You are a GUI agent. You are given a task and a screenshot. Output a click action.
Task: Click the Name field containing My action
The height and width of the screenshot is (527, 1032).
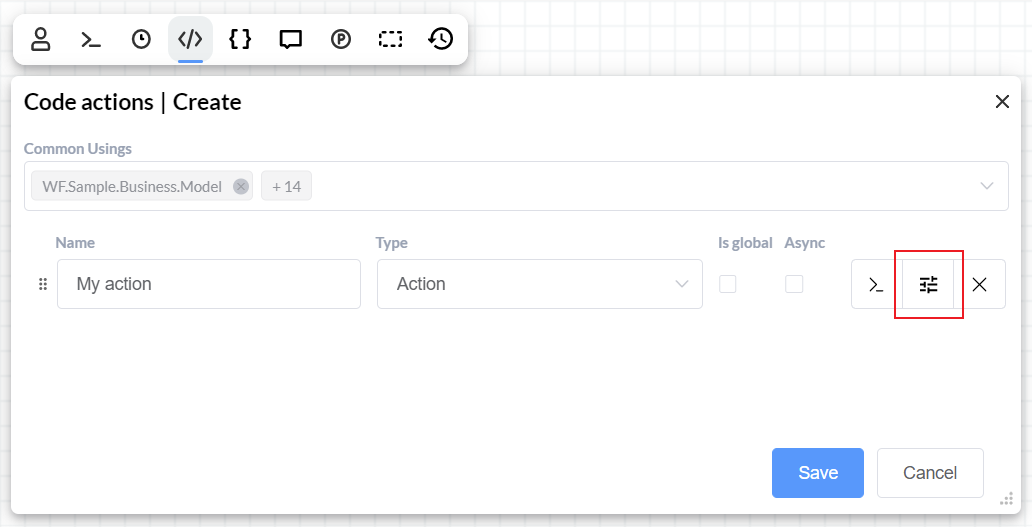[x=208, y=284]
